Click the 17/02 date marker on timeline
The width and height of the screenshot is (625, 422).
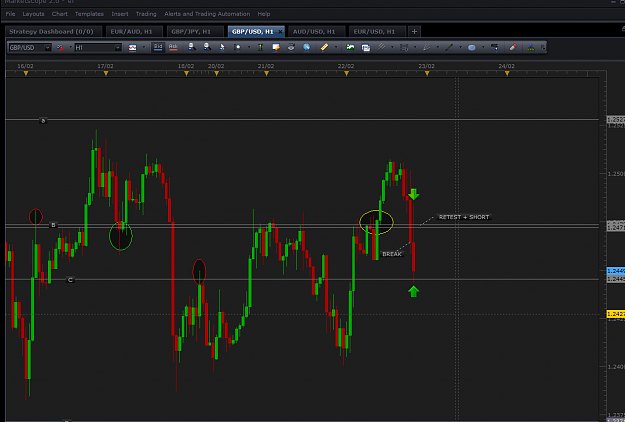[x=106, y=74]
